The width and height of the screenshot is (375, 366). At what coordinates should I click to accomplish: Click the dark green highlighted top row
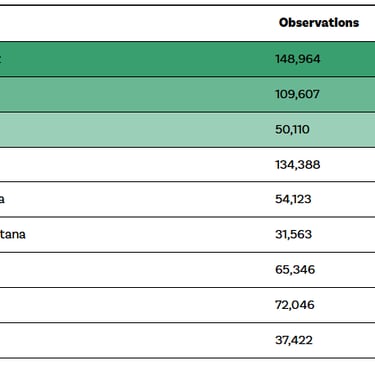pyautogui.click(x=187, y=59)
